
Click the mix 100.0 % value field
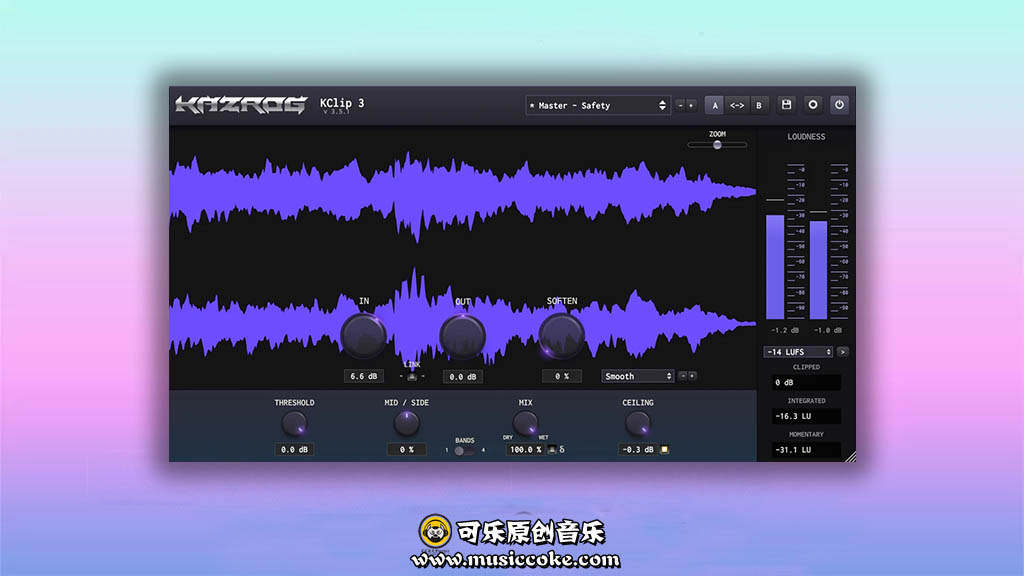[x=526, y=449]
